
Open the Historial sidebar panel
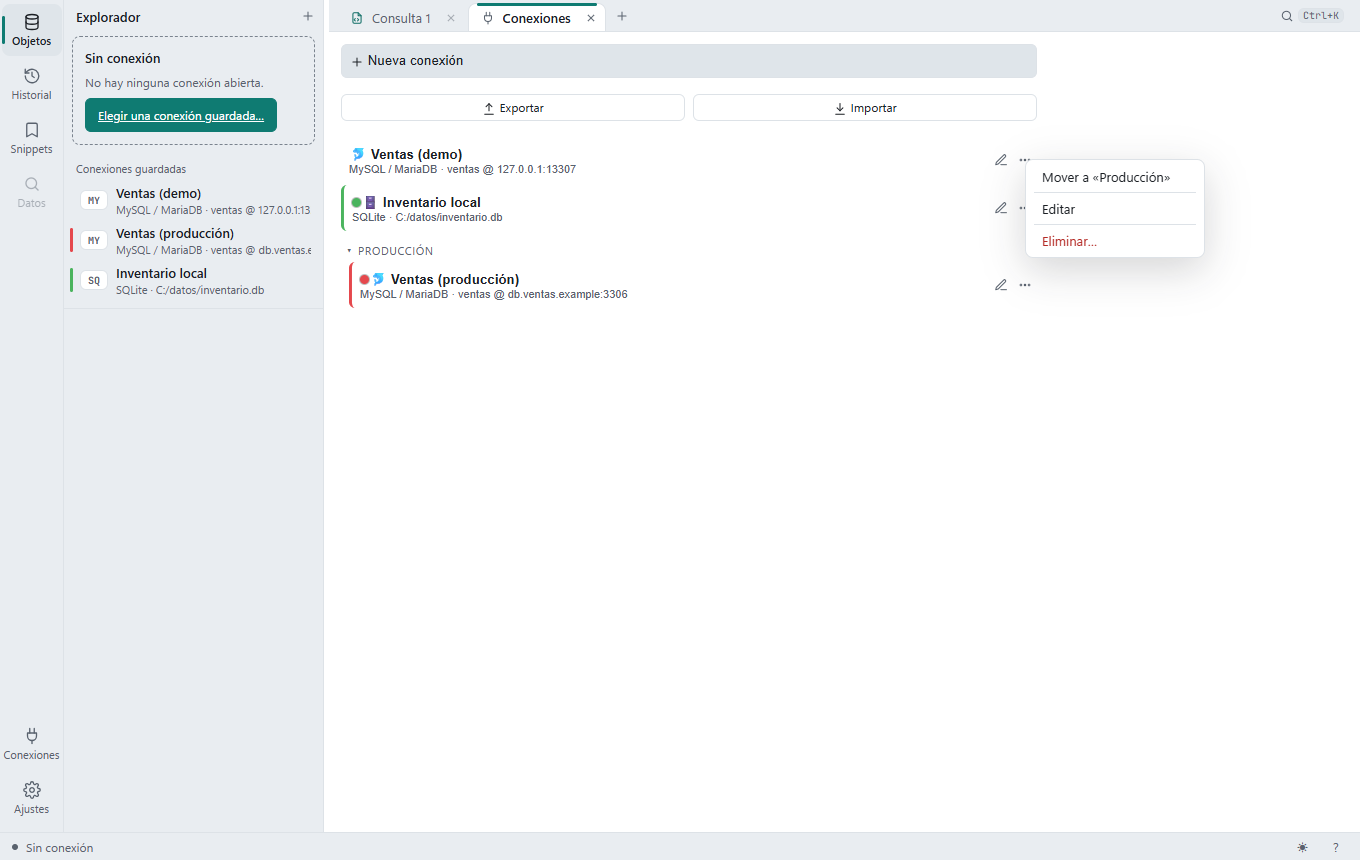(x=31, y=84)
